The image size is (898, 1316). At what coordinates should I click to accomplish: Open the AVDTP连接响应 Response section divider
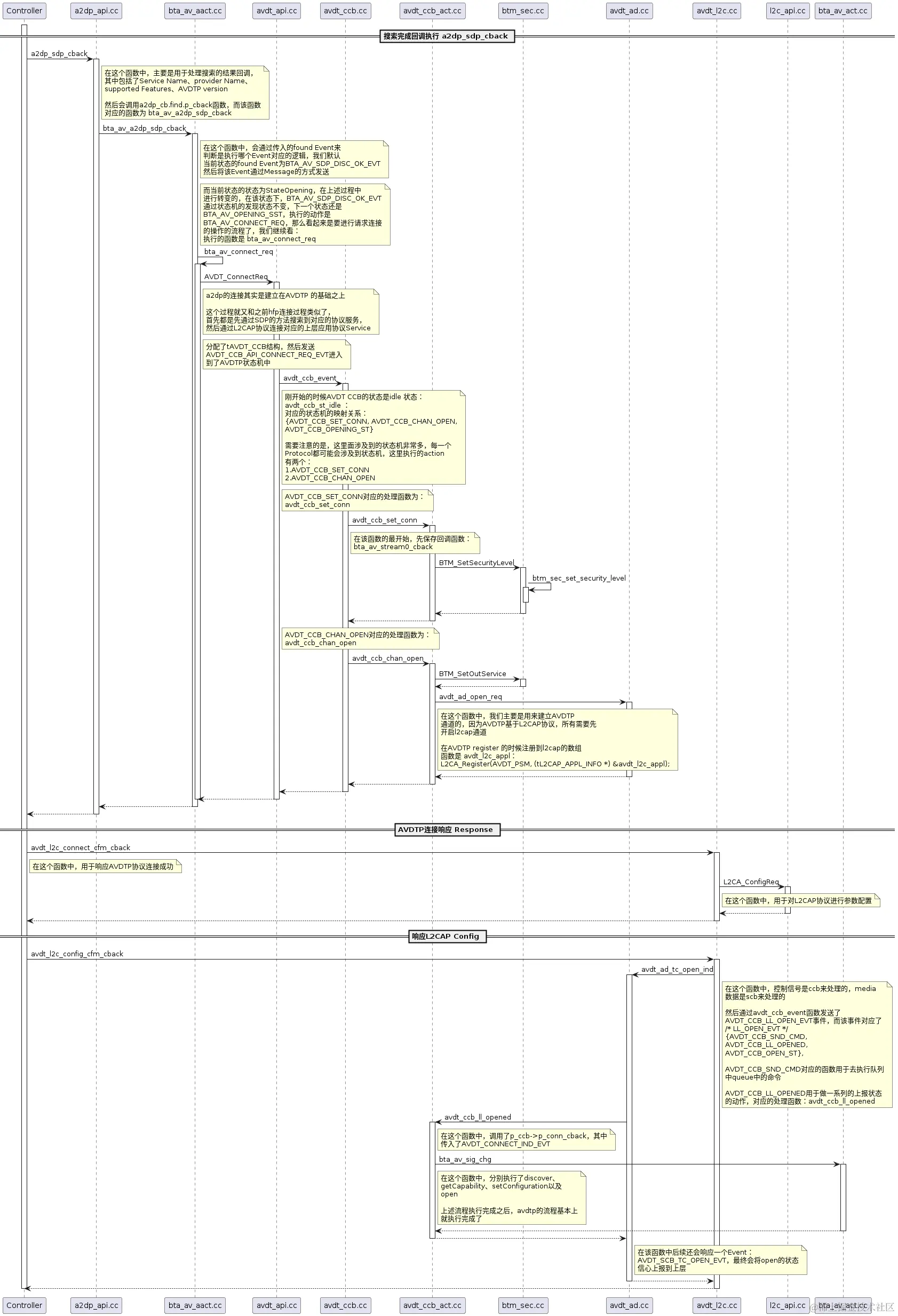point(447,829)
